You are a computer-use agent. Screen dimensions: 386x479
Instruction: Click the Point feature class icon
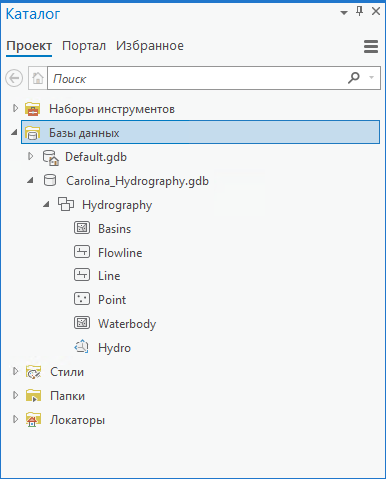click(82, 299)
